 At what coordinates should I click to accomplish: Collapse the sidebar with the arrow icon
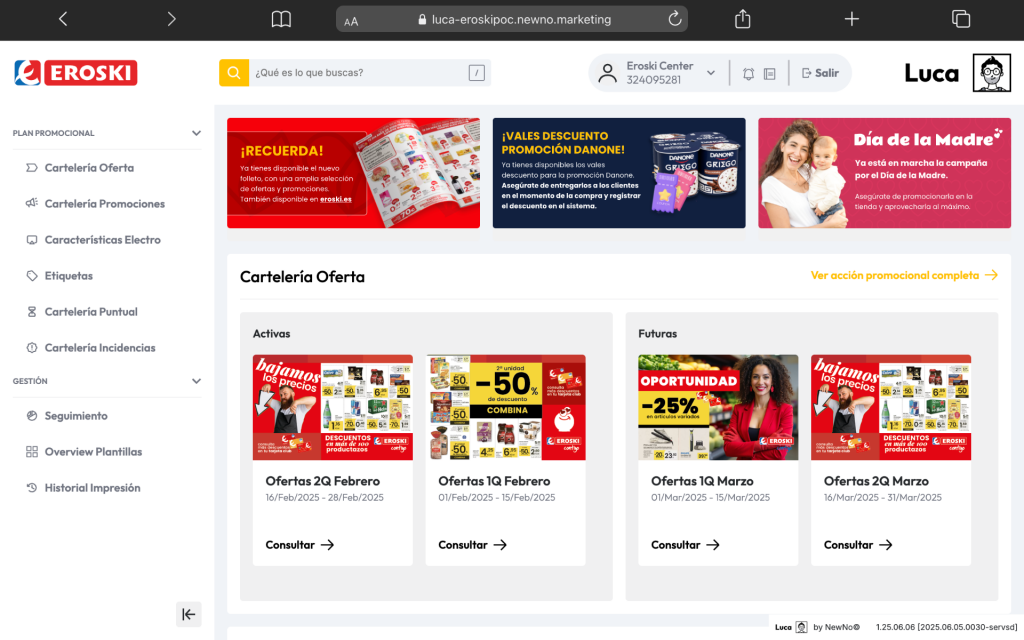click(188, 613)
